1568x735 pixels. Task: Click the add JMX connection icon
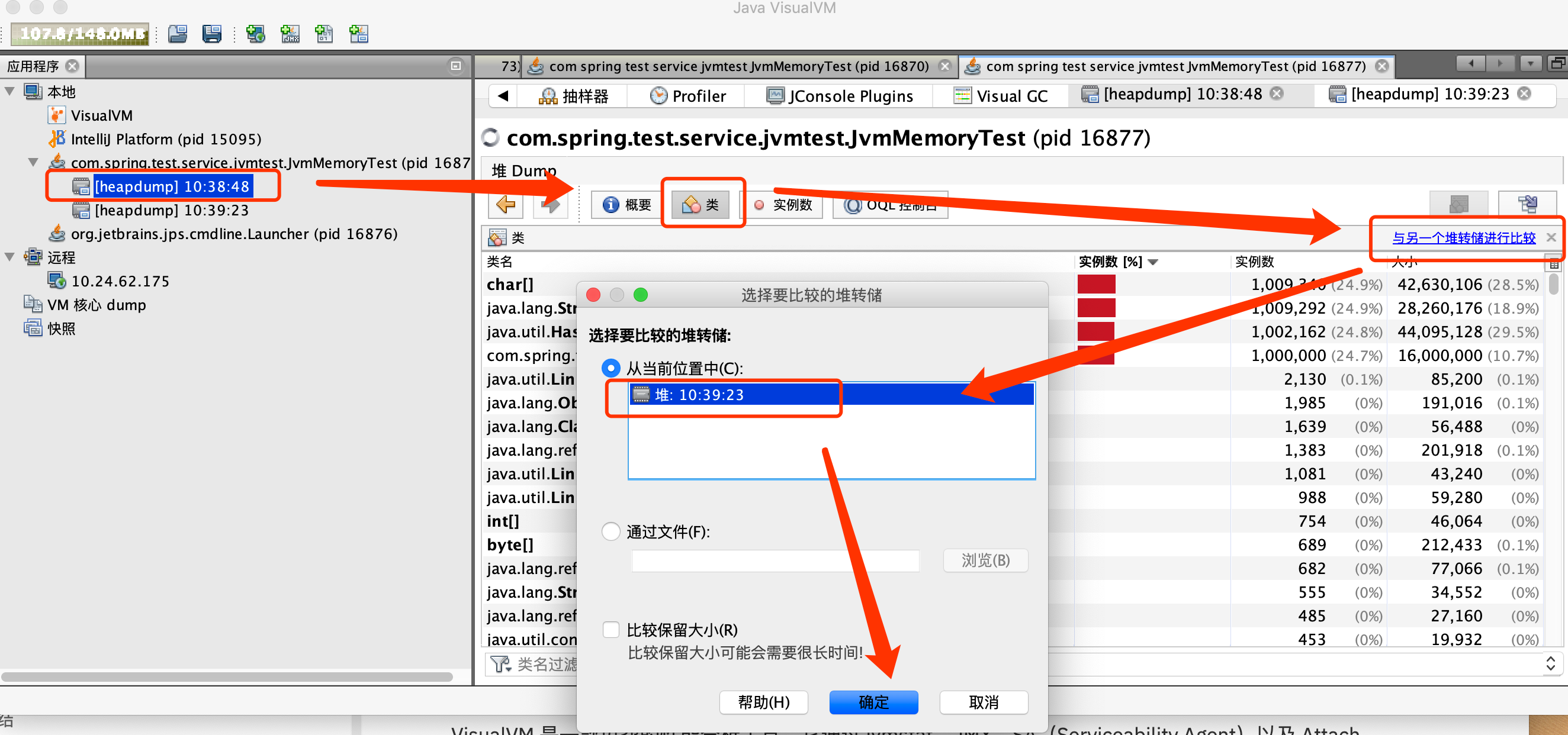coord(290,34)
